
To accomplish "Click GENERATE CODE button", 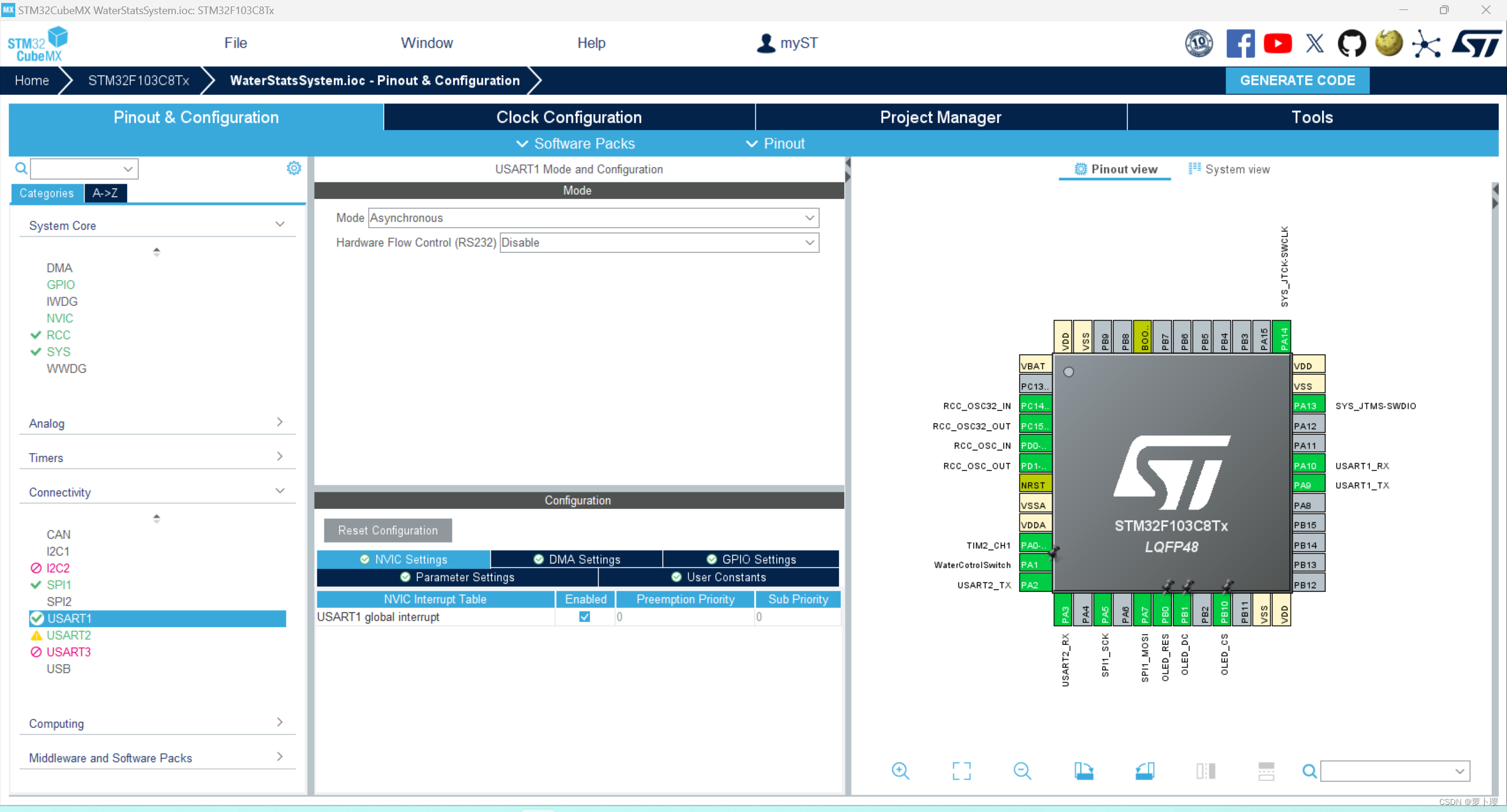I will 1297,80.
